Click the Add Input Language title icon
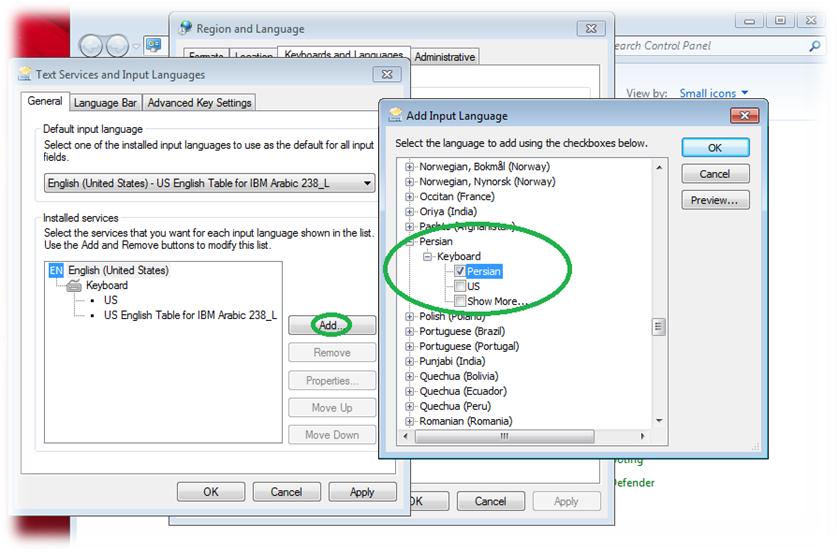Viewport: 837px width, 552px height. tap(396, 114)
